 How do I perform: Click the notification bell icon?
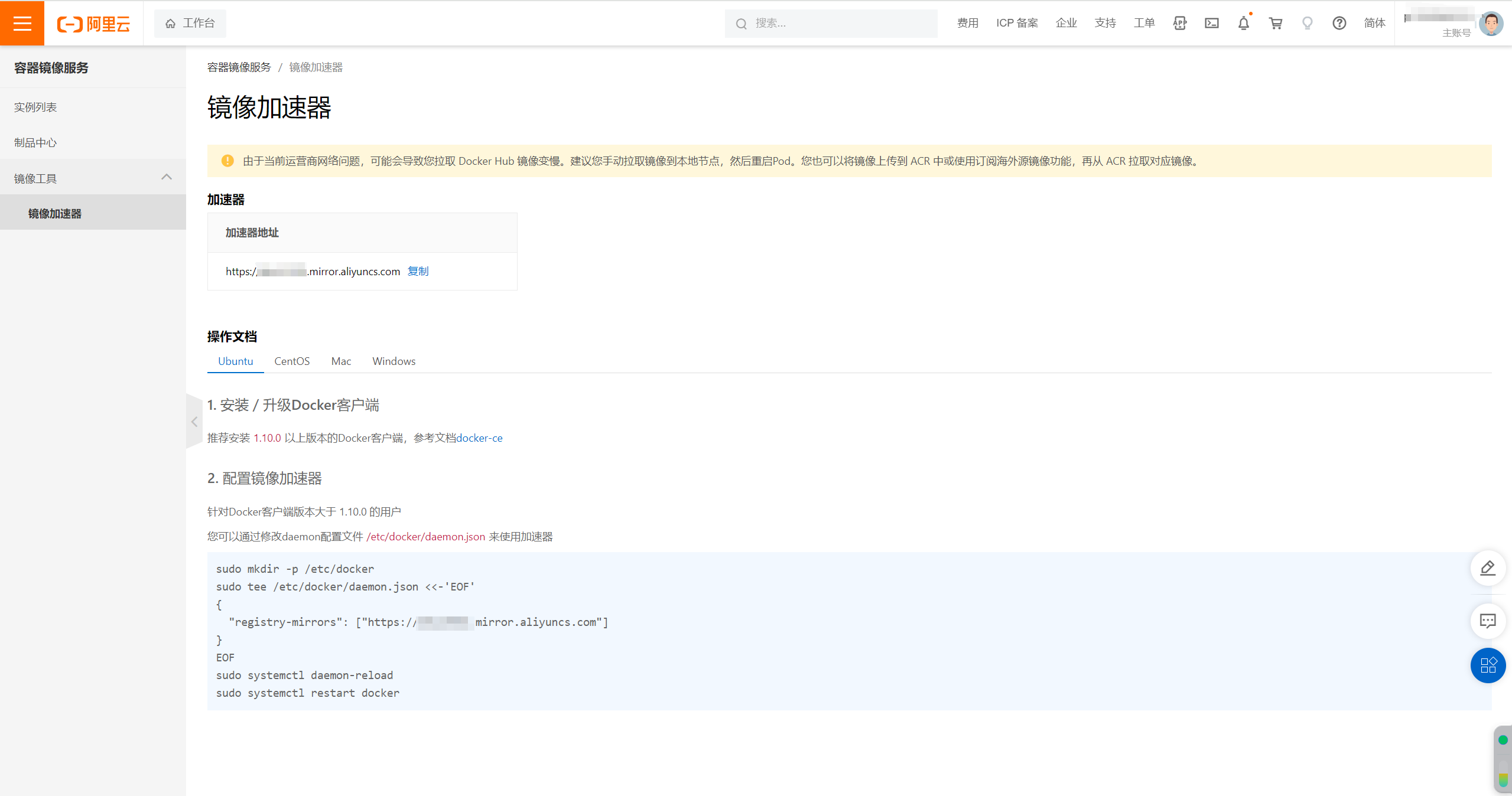[1243, 23]
